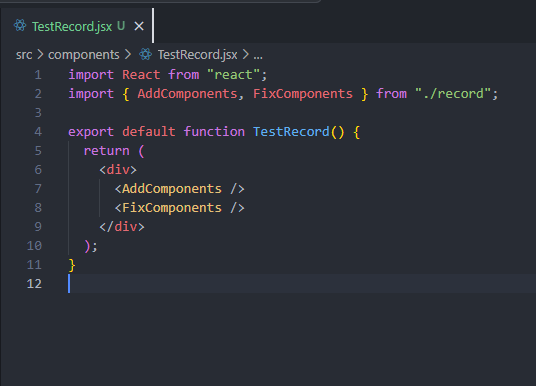This screenshot has width=536, height=386.
Task: Click the closing div tag on line 9
Action: (x=122, y=227)
